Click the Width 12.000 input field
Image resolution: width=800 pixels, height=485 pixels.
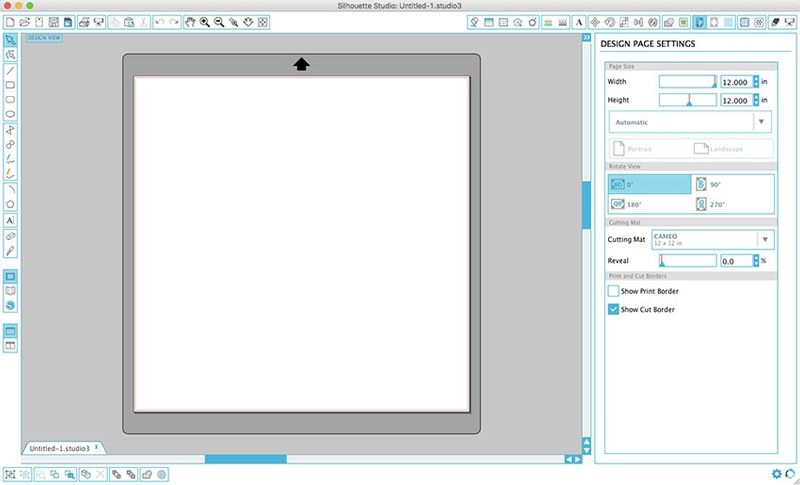(736, 82)
